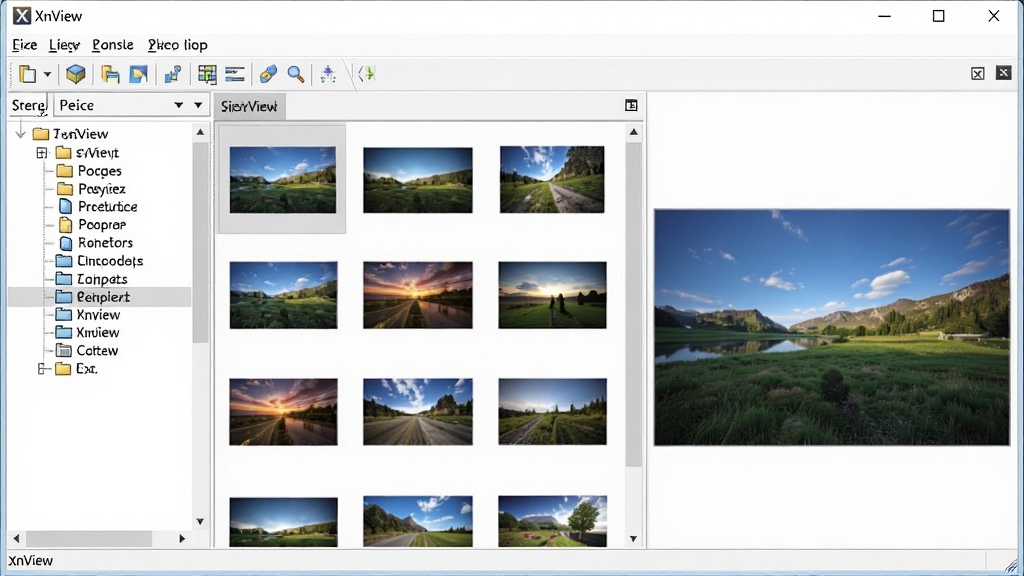
Task: Select the SieyView tab
Action: click(249, 106)
